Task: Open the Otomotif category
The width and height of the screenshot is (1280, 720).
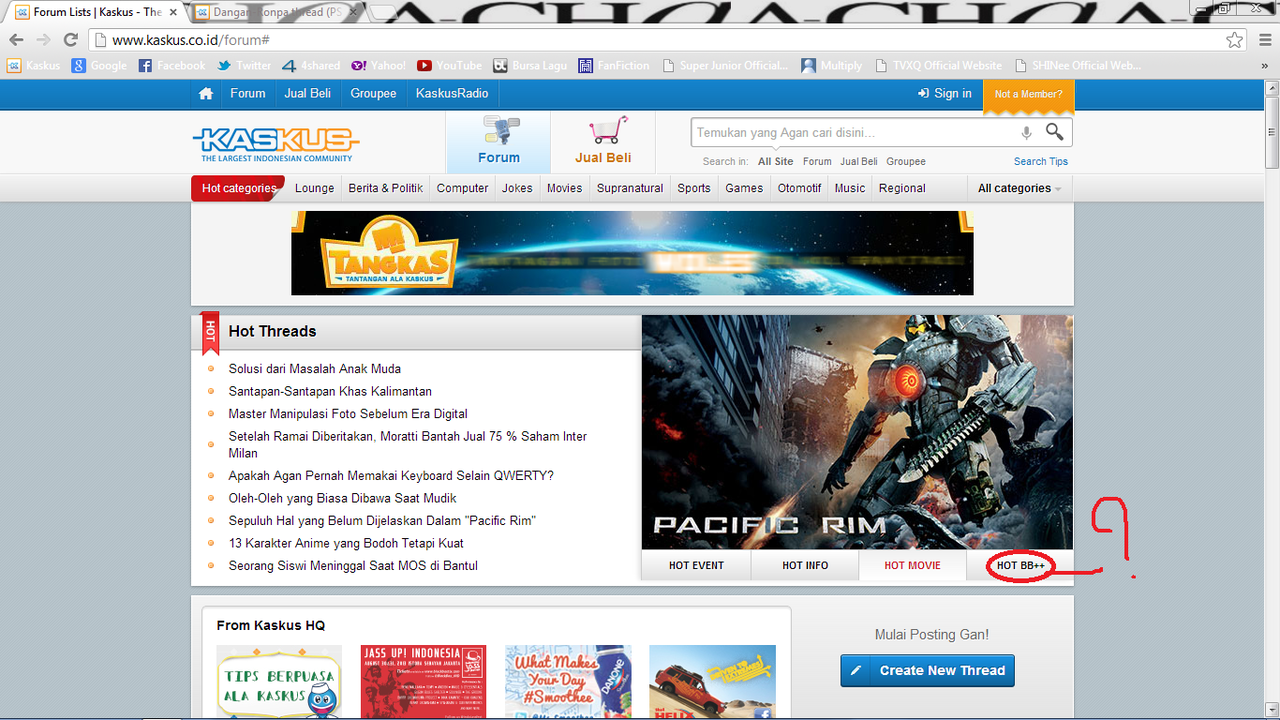Action: [x=799, y=188]
